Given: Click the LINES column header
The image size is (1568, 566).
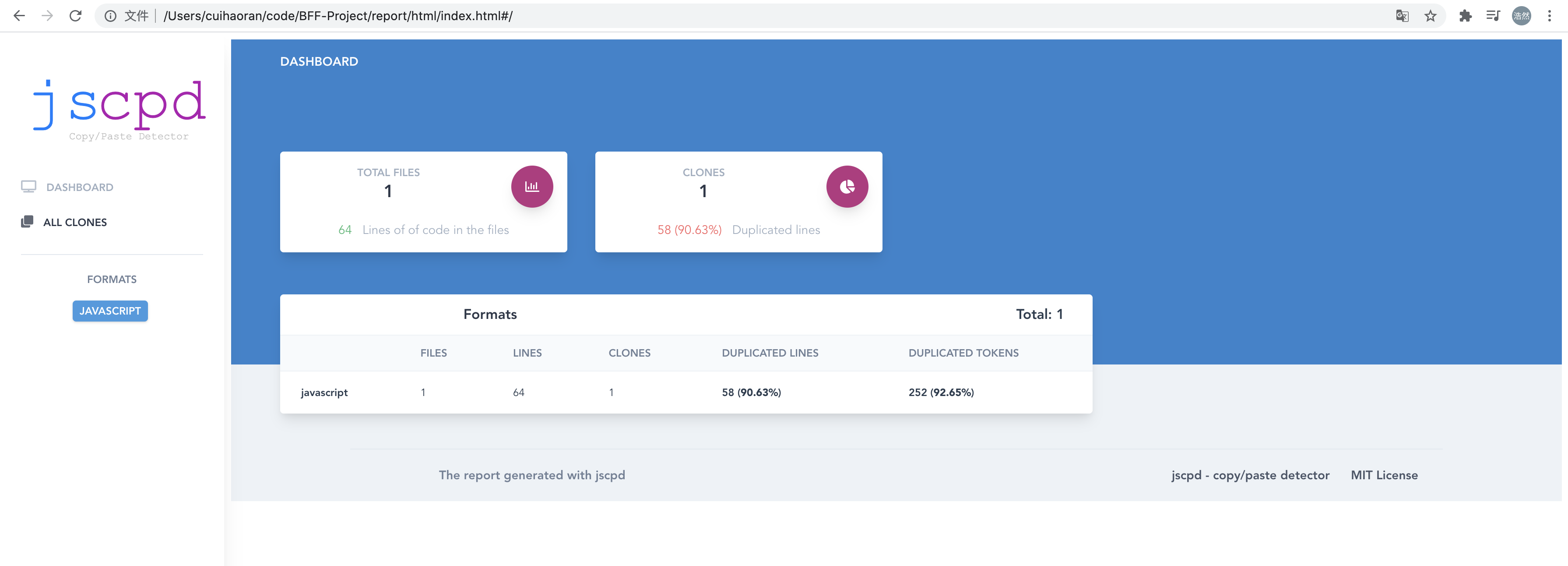Looking at the screenshot, I should pos(527,353).
